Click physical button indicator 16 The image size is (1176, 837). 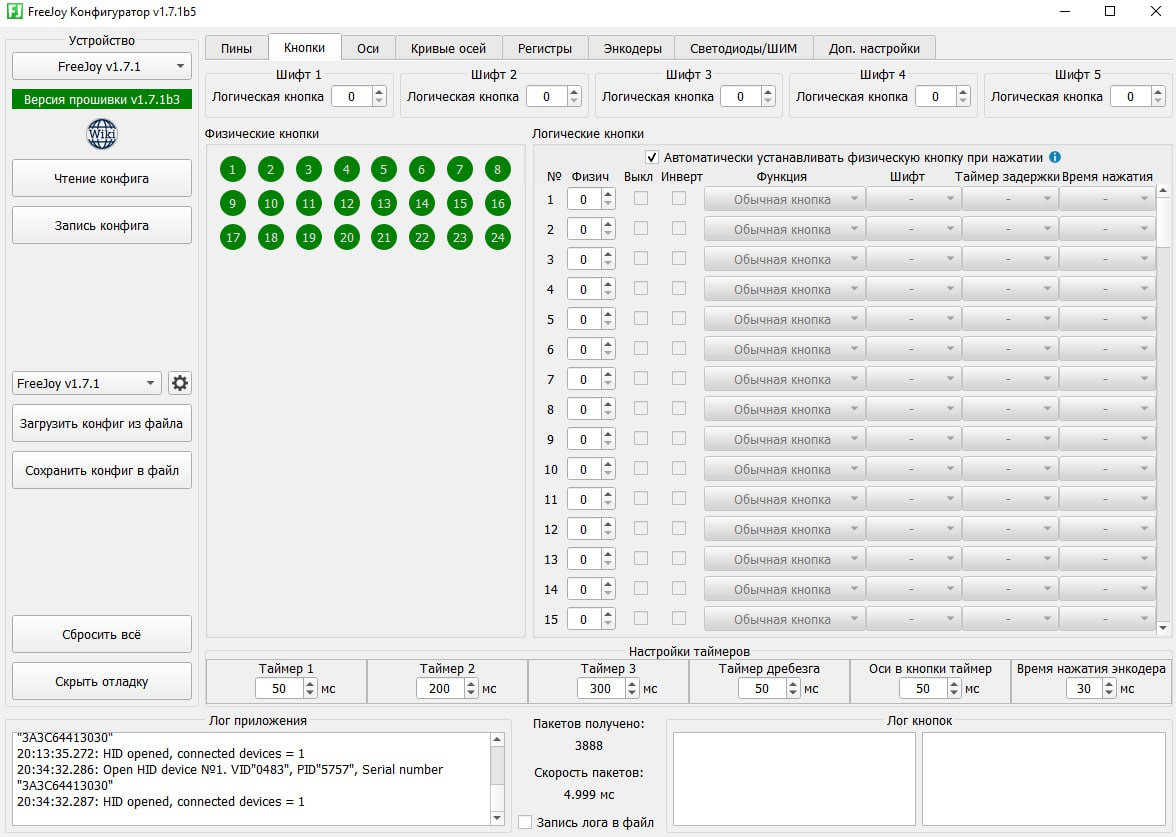497,203
